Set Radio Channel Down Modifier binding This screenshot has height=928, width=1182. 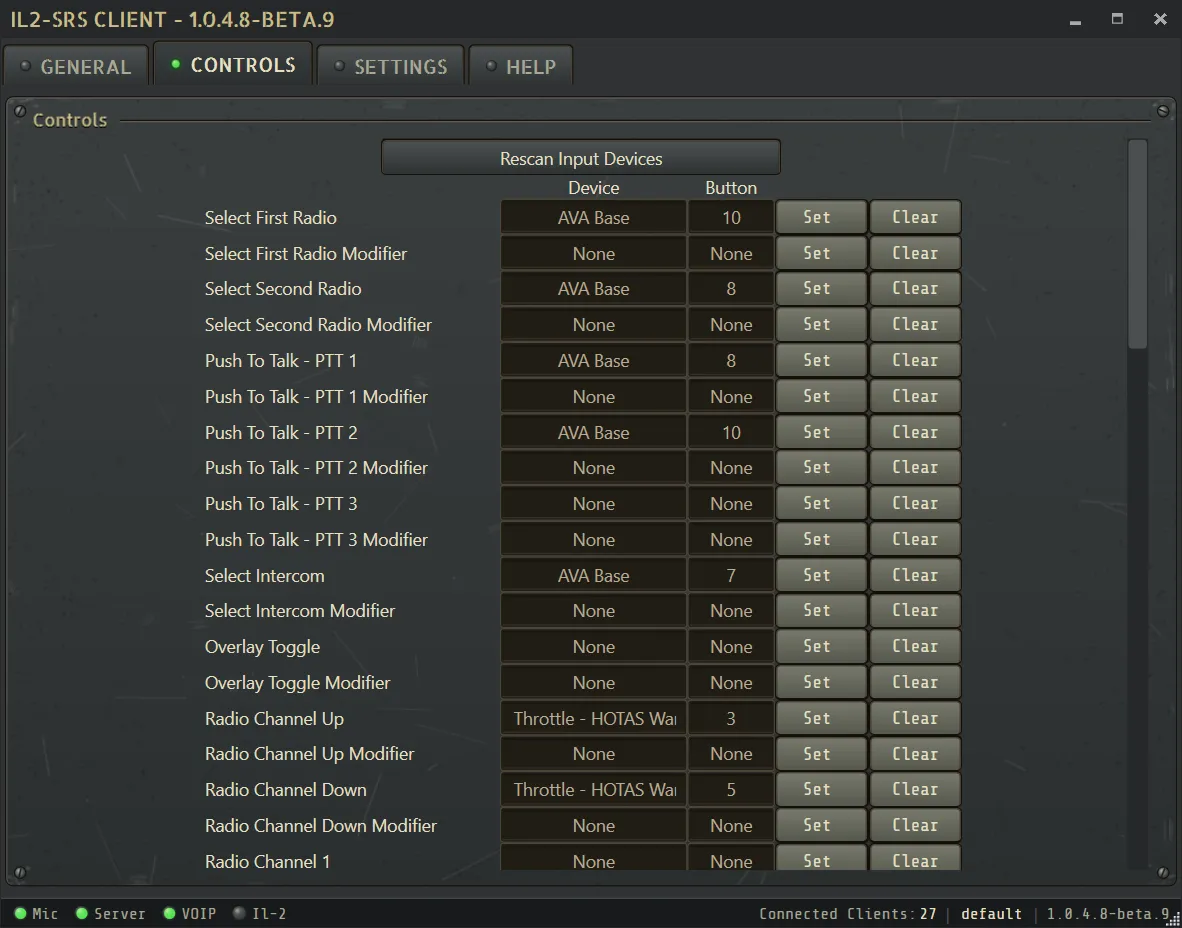pyautogui.click(x=821, y=826)
